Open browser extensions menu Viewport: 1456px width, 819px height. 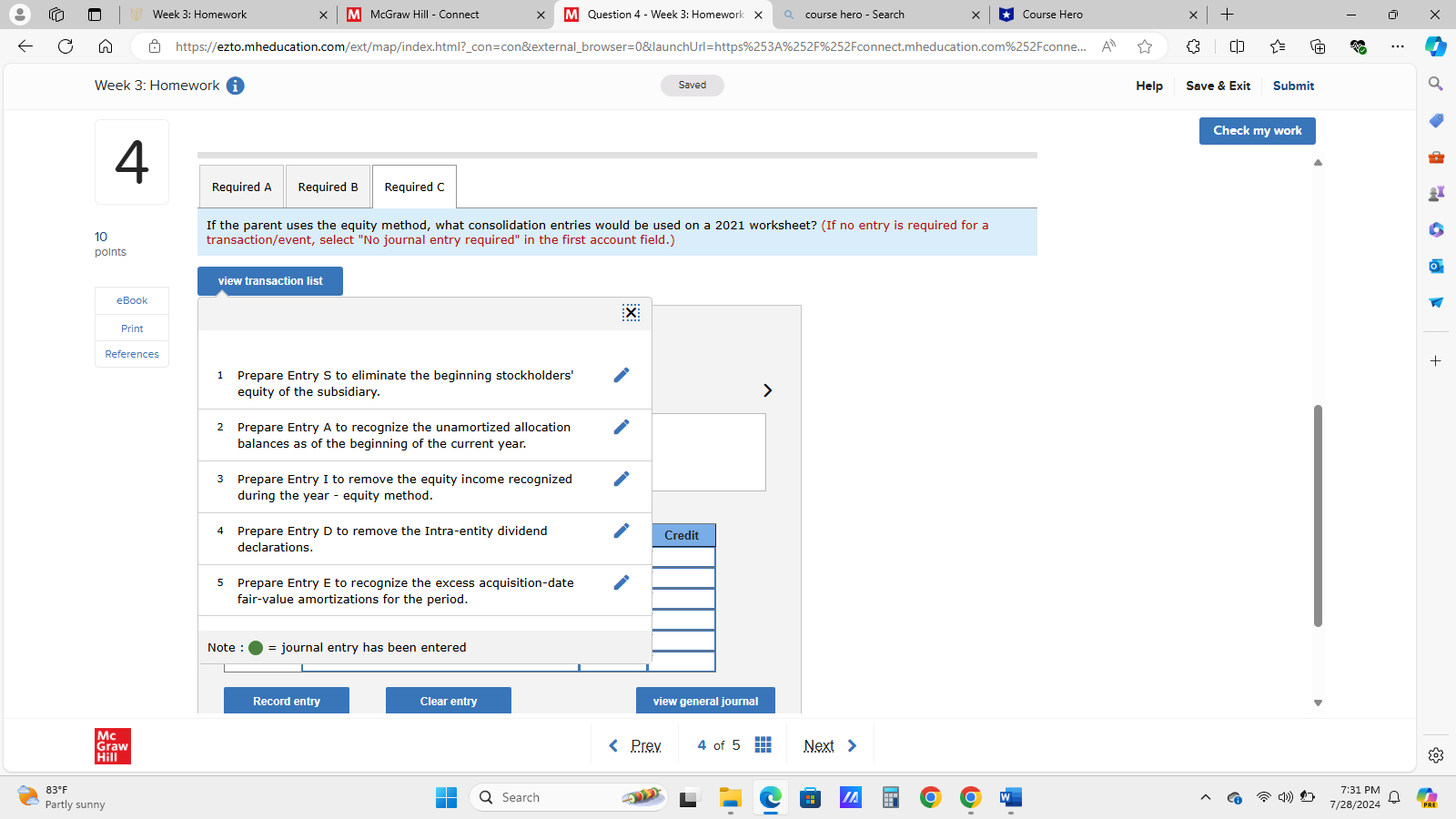tap(1193, 46)
